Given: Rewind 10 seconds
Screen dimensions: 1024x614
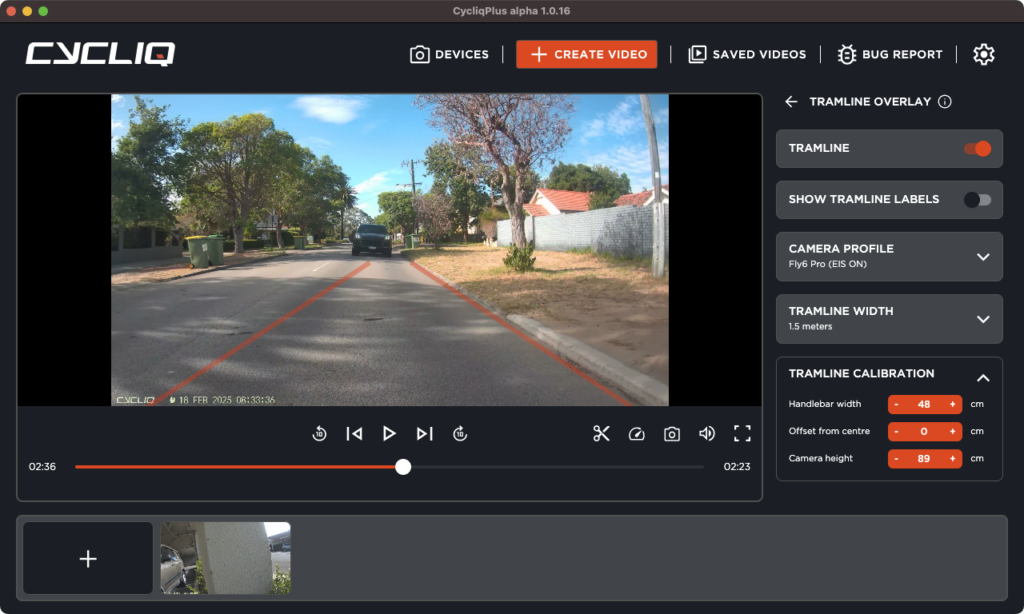Looking at the screenshot, I should click(x=319, y=433).
